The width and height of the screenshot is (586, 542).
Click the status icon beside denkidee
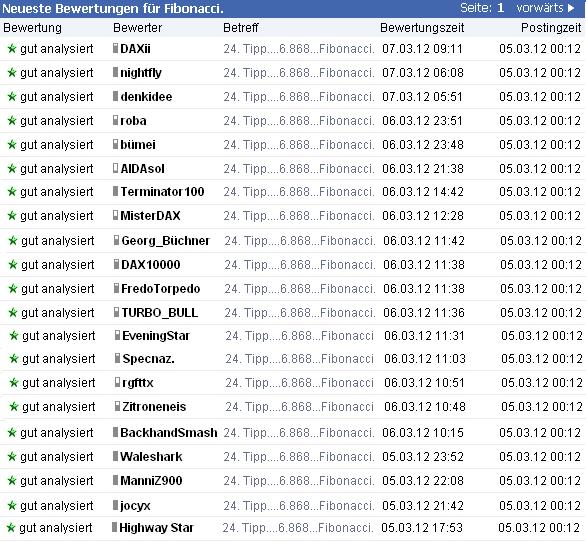click(115, 96)
